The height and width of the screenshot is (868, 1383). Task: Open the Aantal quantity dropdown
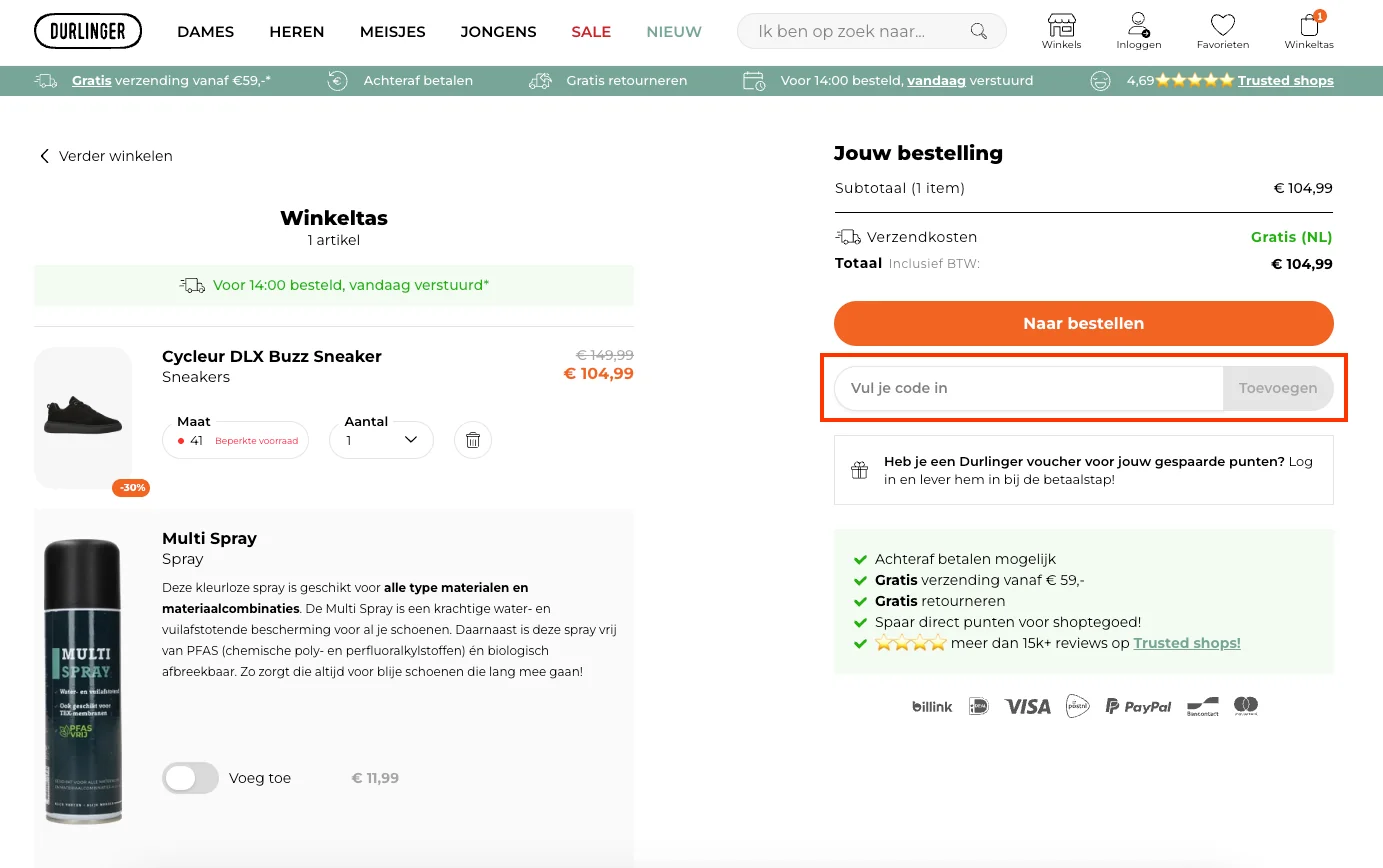pyautogui.click(x=381, y=440)
